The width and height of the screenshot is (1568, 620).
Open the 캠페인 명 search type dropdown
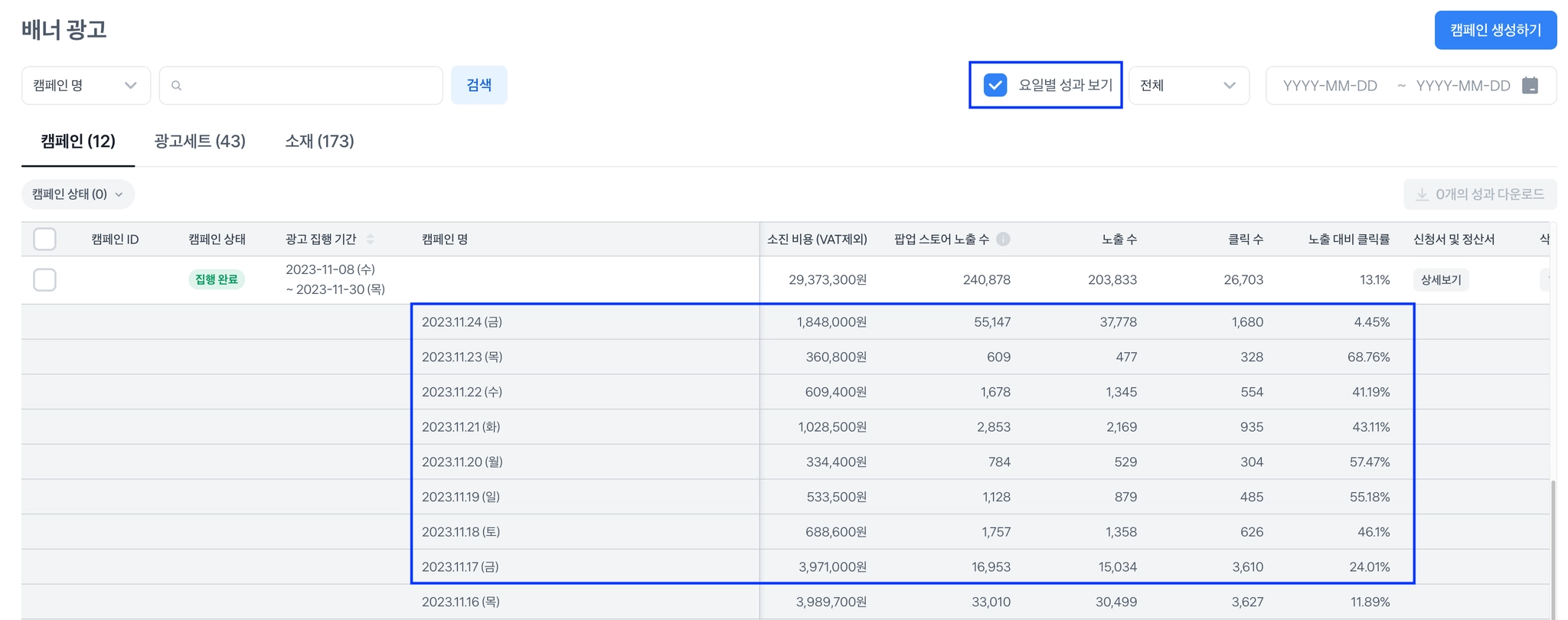coord(85,85)
